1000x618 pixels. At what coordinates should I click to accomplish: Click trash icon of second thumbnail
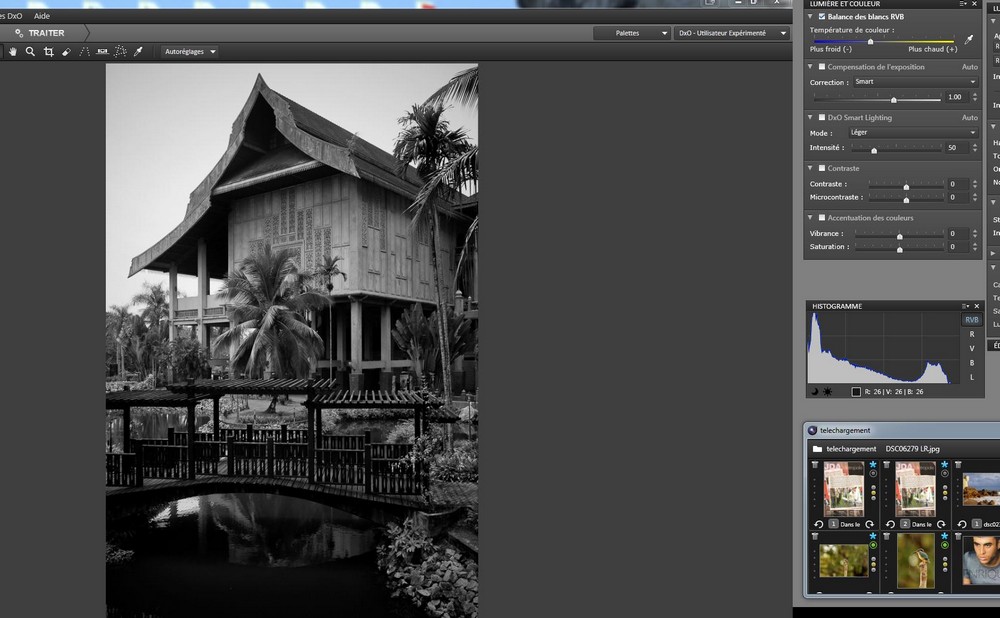coord(886,465)
